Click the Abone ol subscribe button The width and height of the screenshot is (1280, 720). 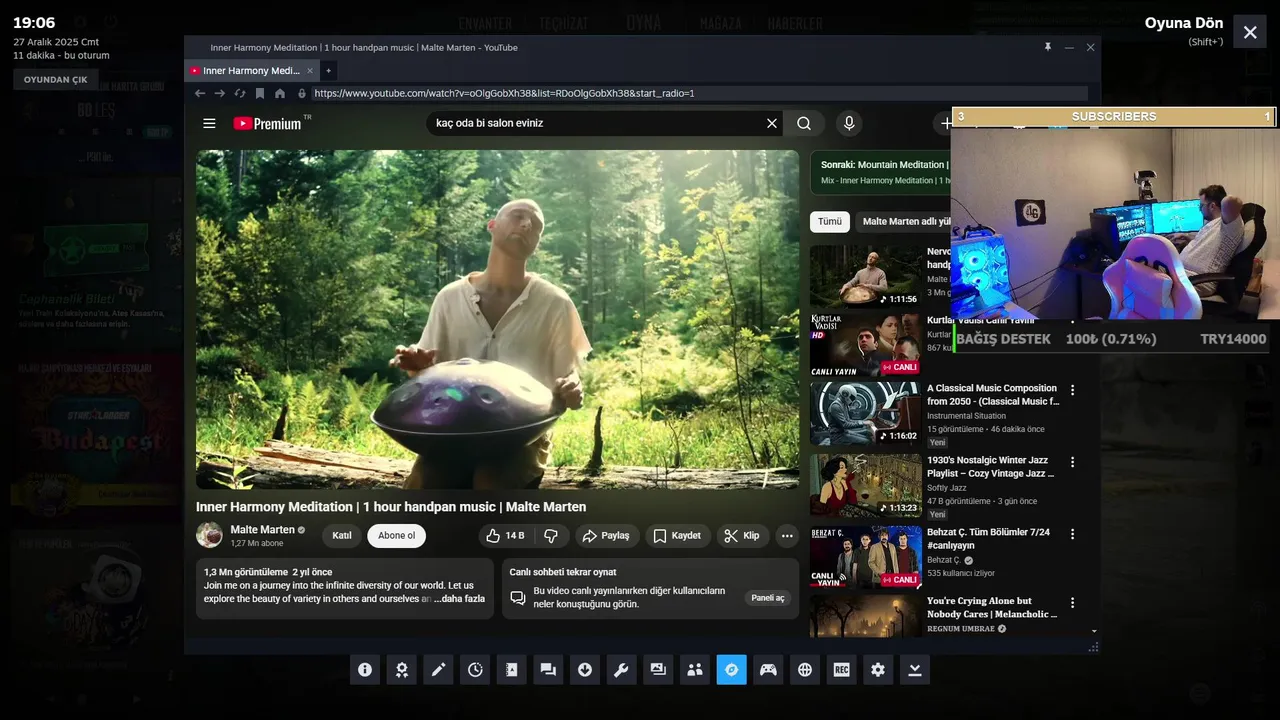(x=396, y=536)
